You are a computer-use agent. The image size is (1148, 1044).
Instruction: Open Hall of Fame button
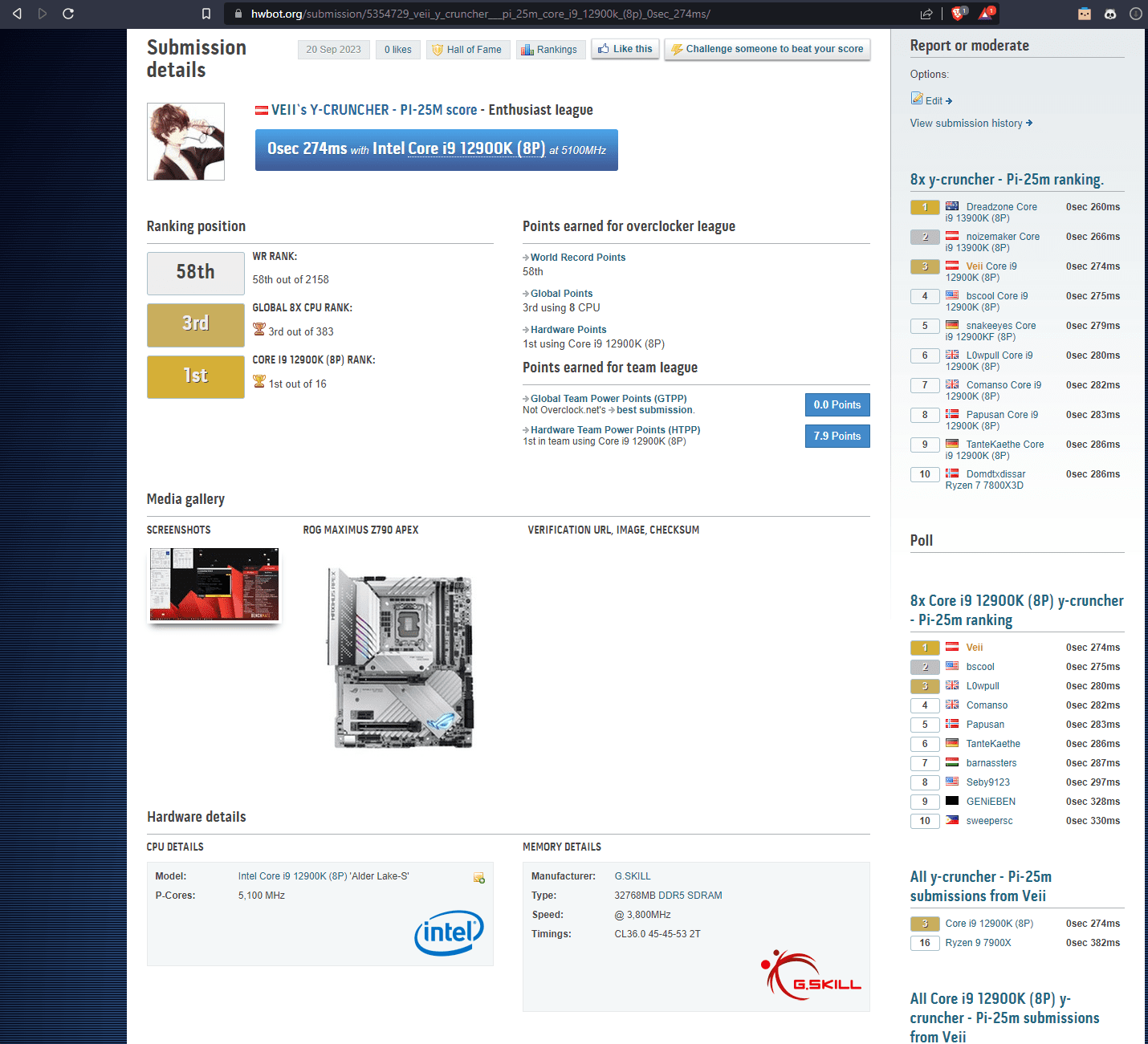pyautogui.click(x=467, y=50)
